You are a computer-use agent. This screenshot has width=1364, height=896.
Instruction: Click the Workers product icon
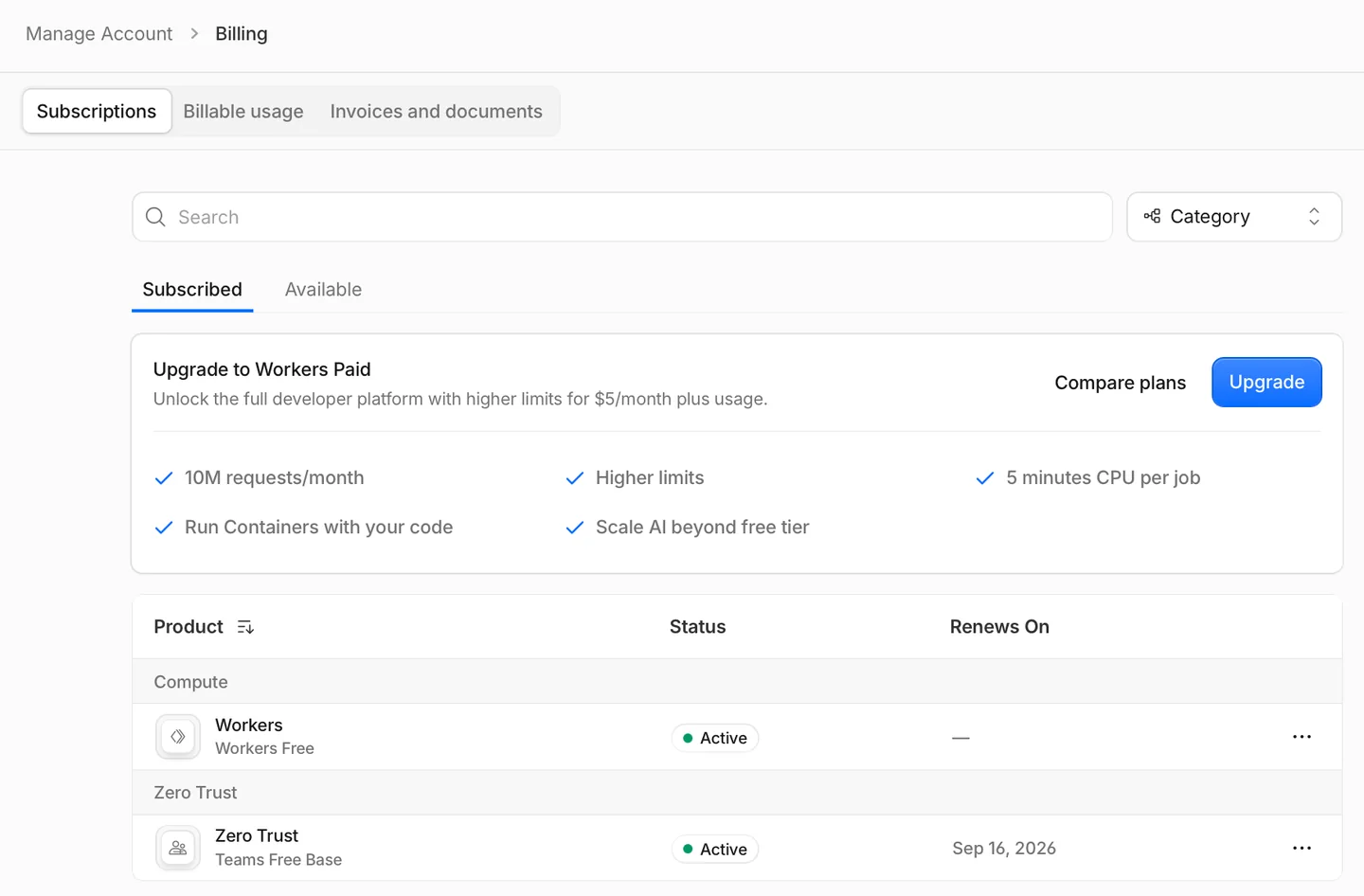tap(178, 737)
